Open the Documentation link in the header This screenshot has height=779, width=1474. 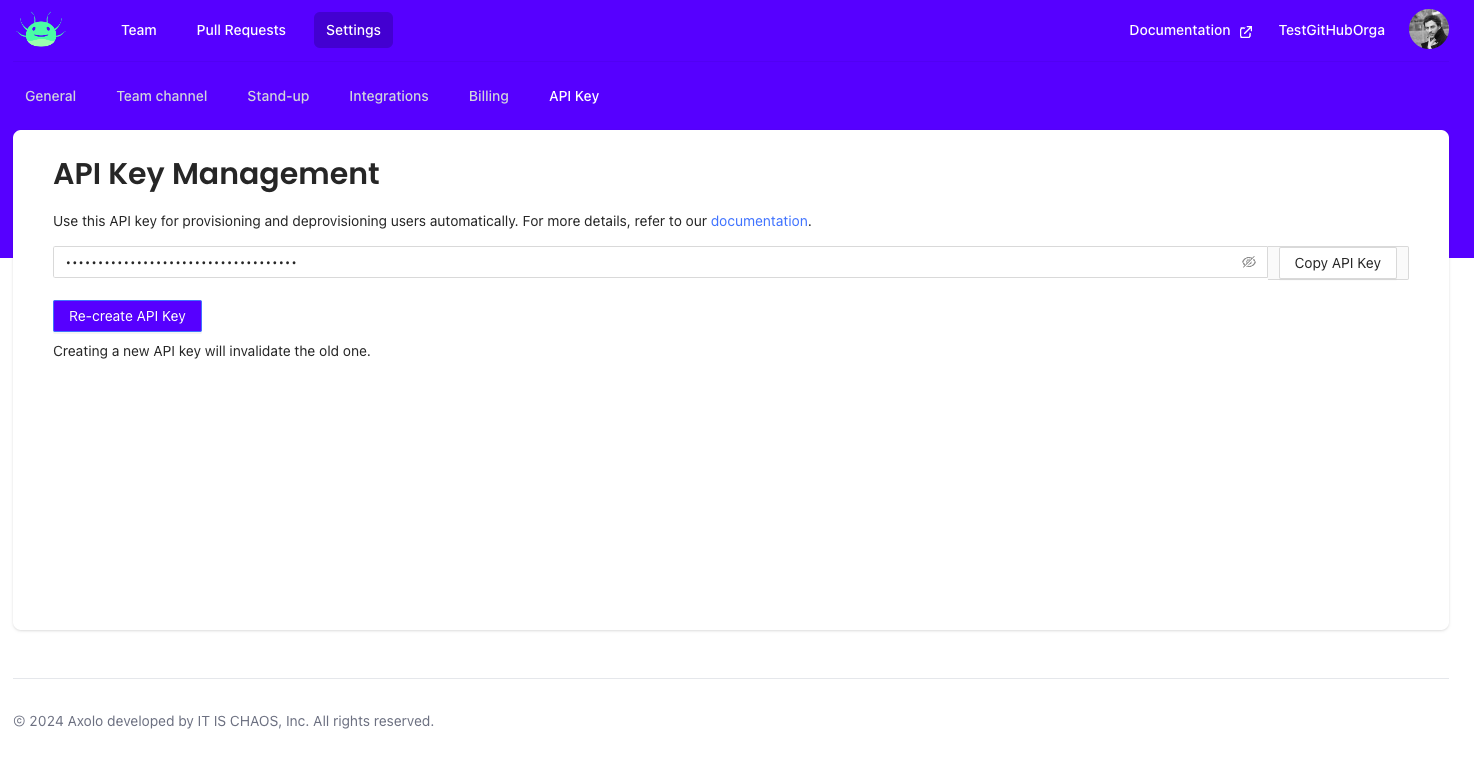click(x=1179, y=30)
